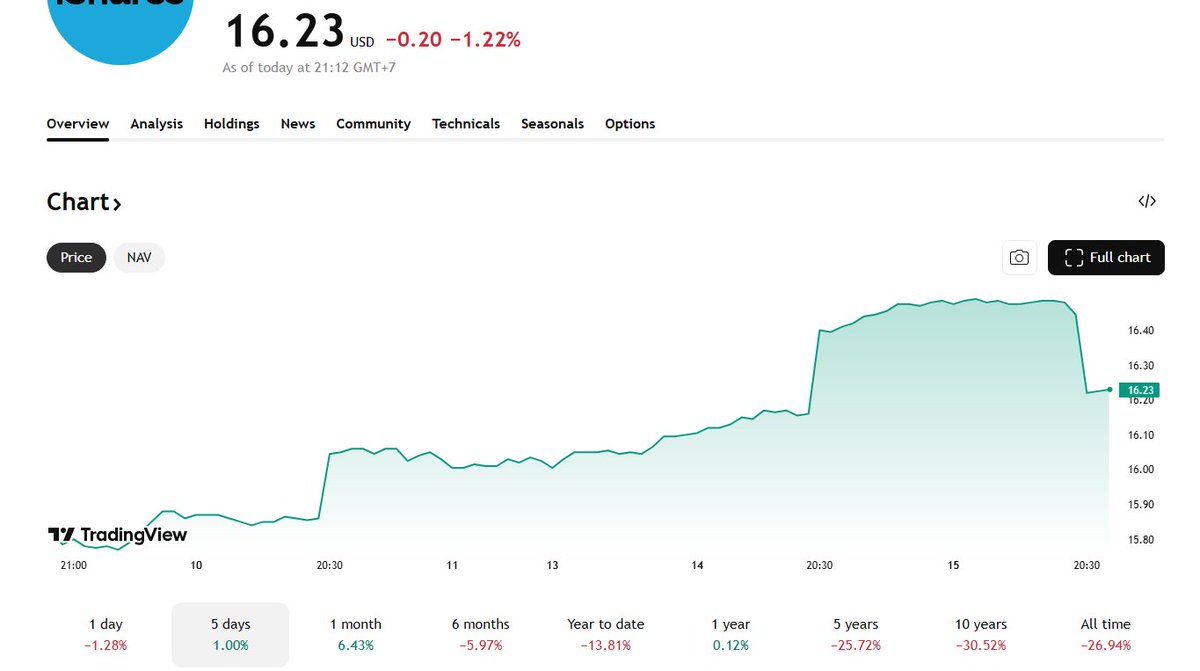Click the TradingView logo
Image resolution: width=1200 pixels, height=671 pixels.
coord(117,535)
